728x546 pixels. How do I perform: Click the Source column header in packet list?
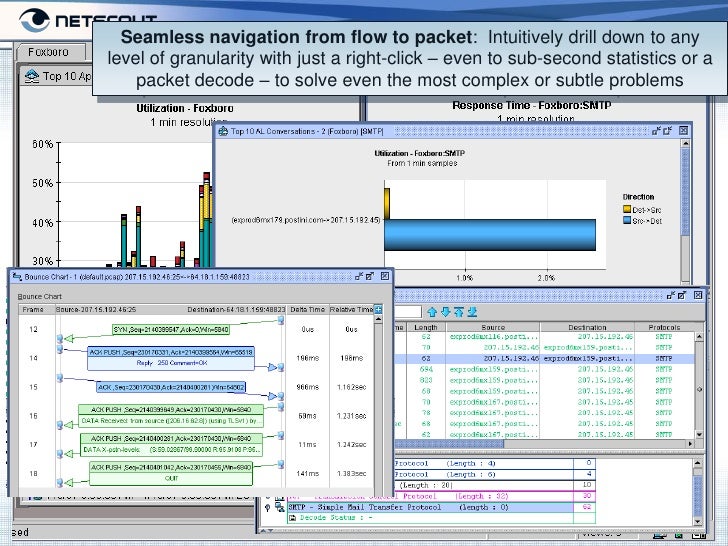click(x=493, y=327)
